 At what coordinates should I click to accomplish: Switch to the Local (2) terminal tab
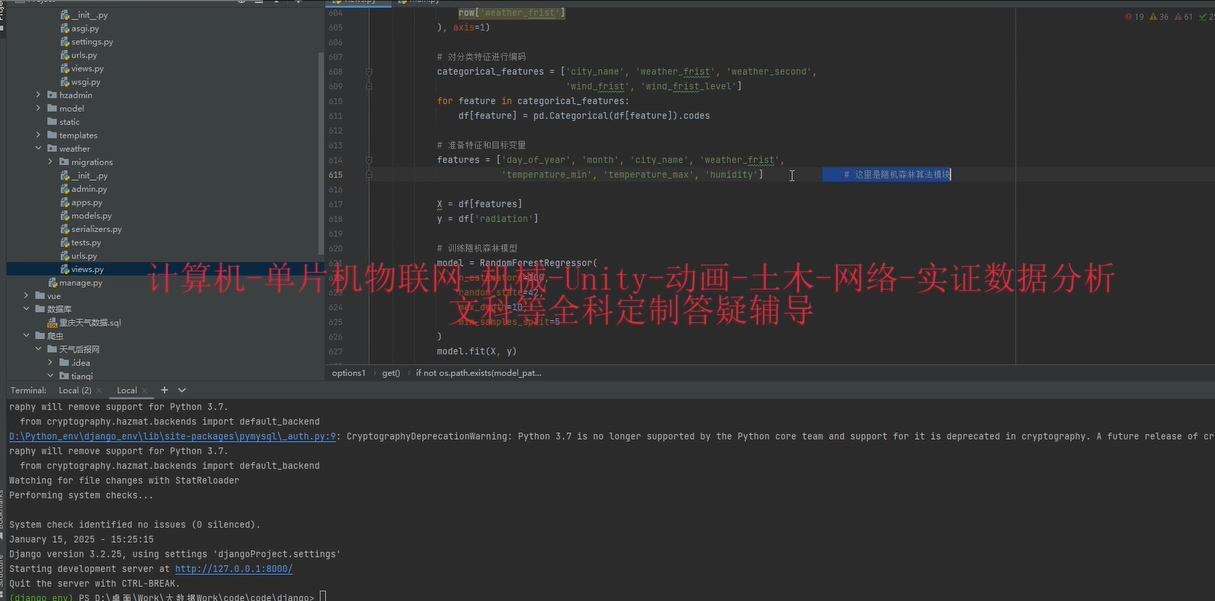pos(75,391)
